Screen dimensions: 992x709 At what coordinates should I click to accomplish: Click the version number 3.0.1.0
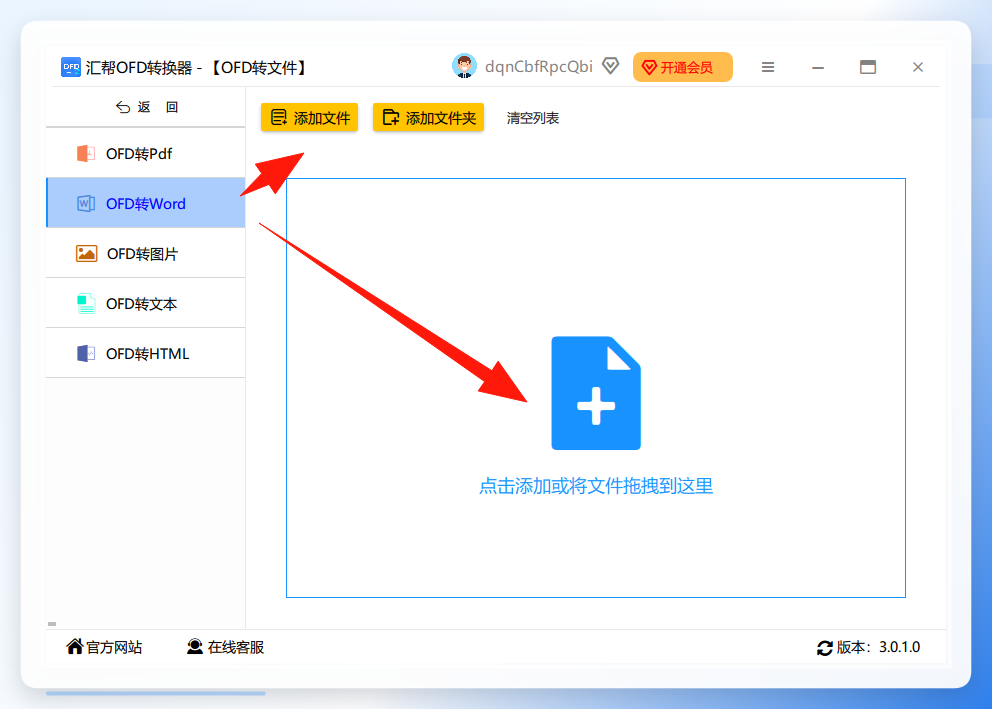click(899, 647)
